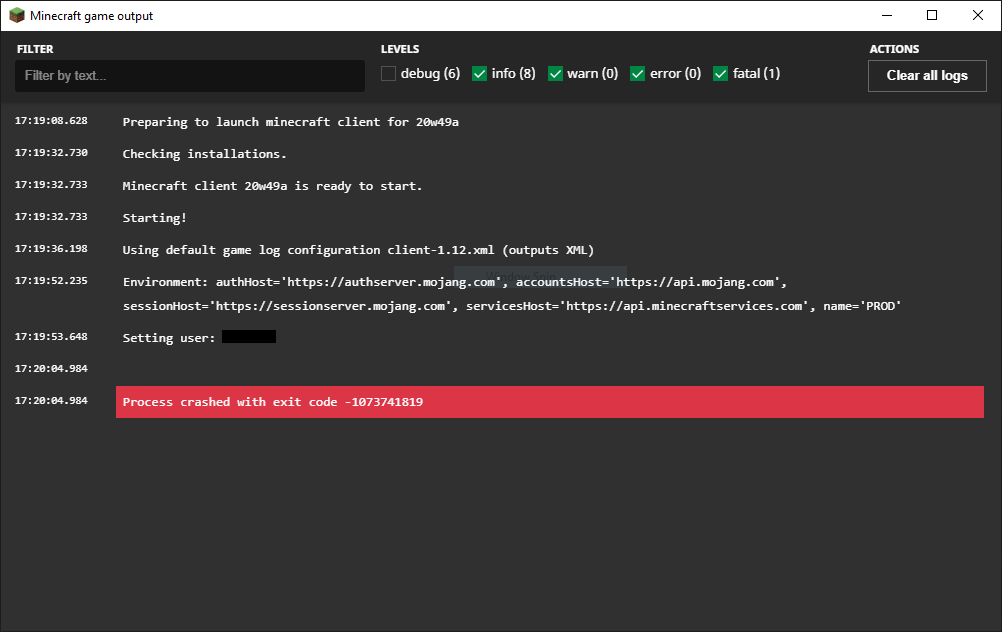Viewport: 1002px width, 632px height.
Task: Click the 17:19:53.648 timestamp
Action: (x=51, y=337)
